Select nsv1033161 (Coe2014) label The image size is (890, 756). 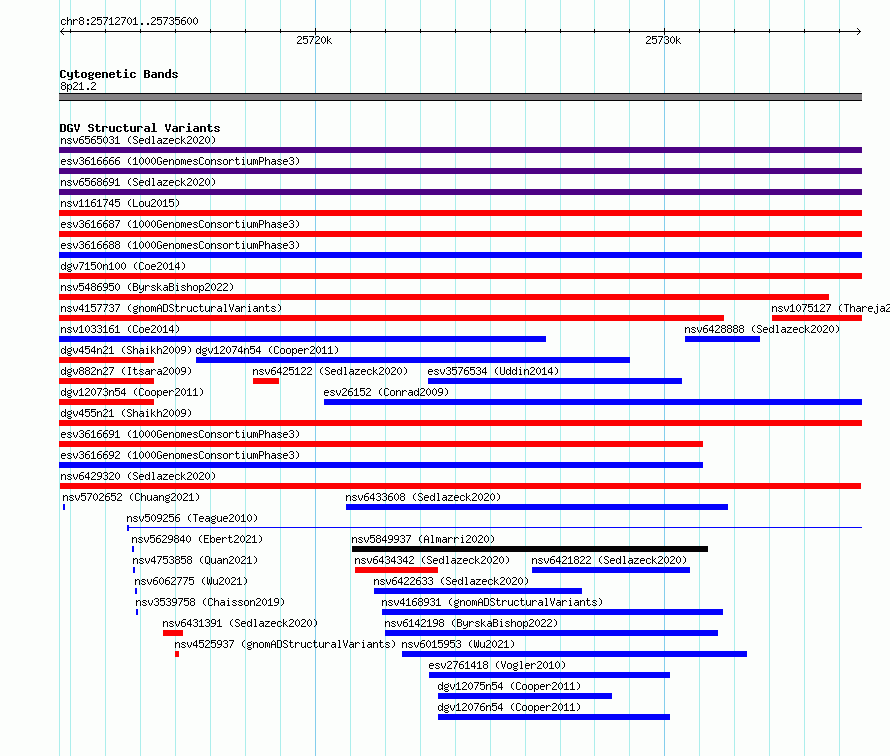coord(120,329)
